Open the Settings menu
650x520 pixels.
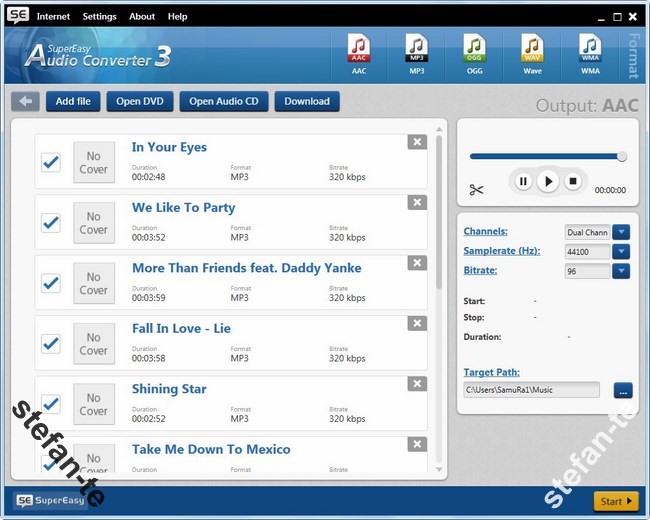(99, 17)
